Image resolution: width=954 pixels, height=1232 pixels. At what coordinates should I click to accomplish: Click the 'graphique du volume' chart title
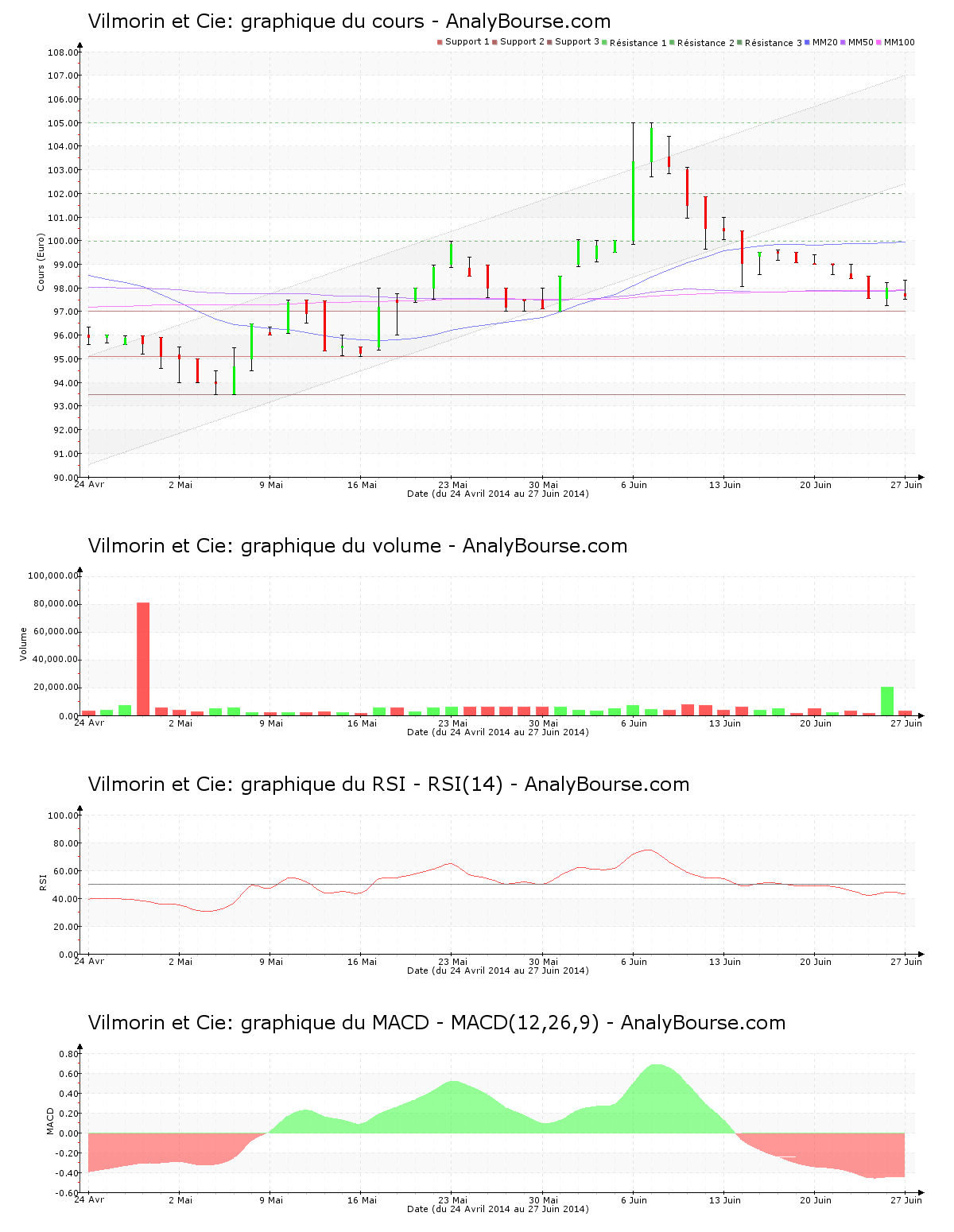tap(357, 546)
